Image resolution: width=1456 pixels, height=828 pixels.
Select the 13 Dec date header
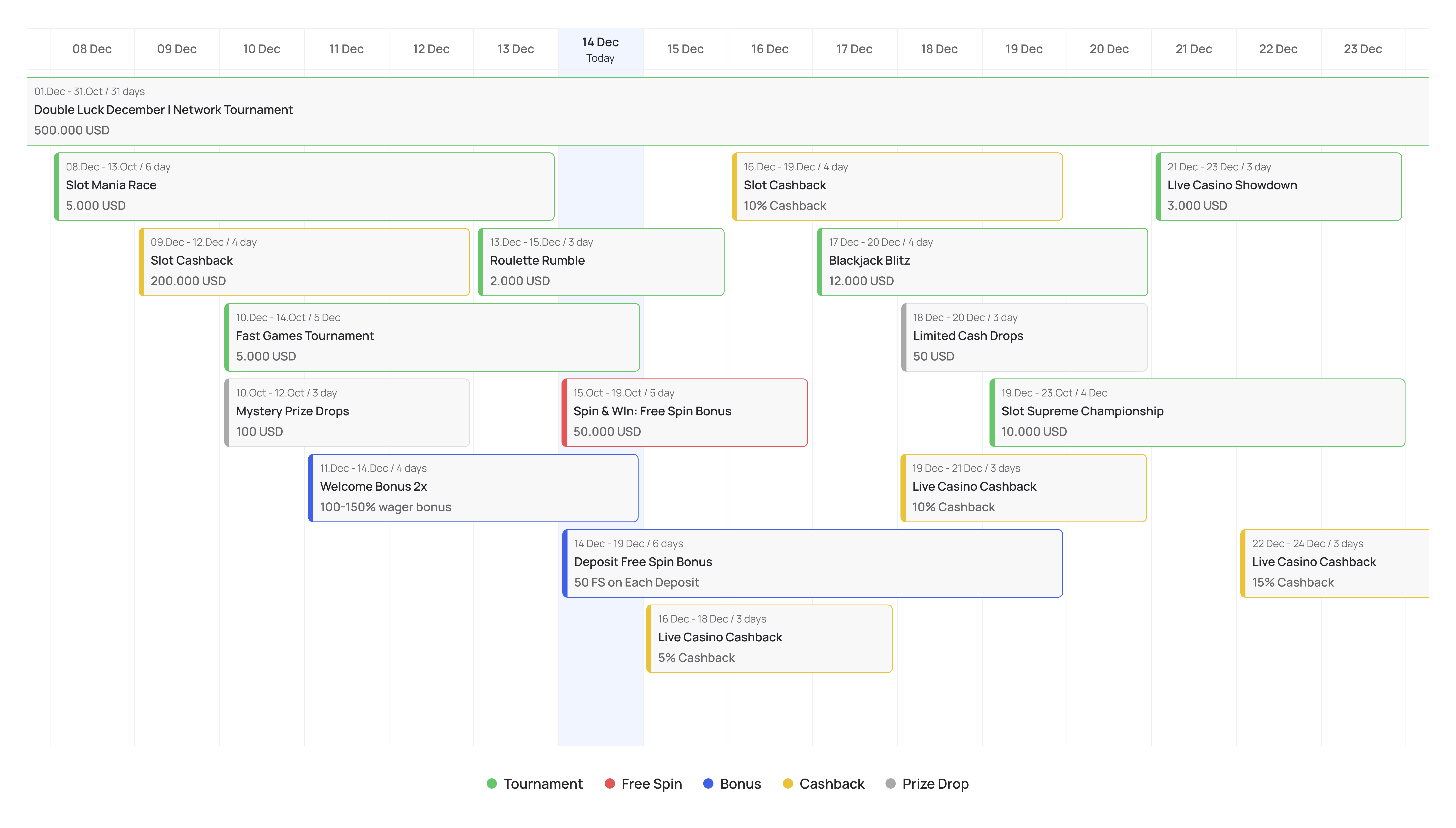tap(516, 49)
